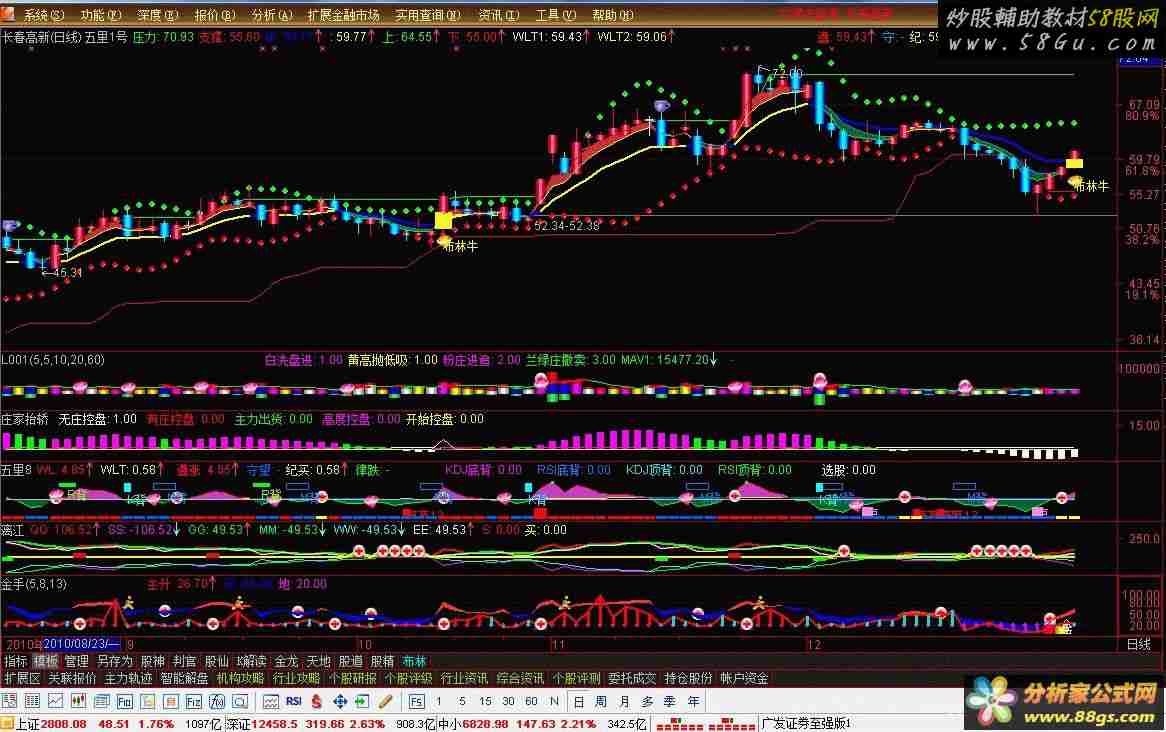Open the f(x) formula manager icon
This screenshot has height=732, width=1166.
tap(216, 701)
